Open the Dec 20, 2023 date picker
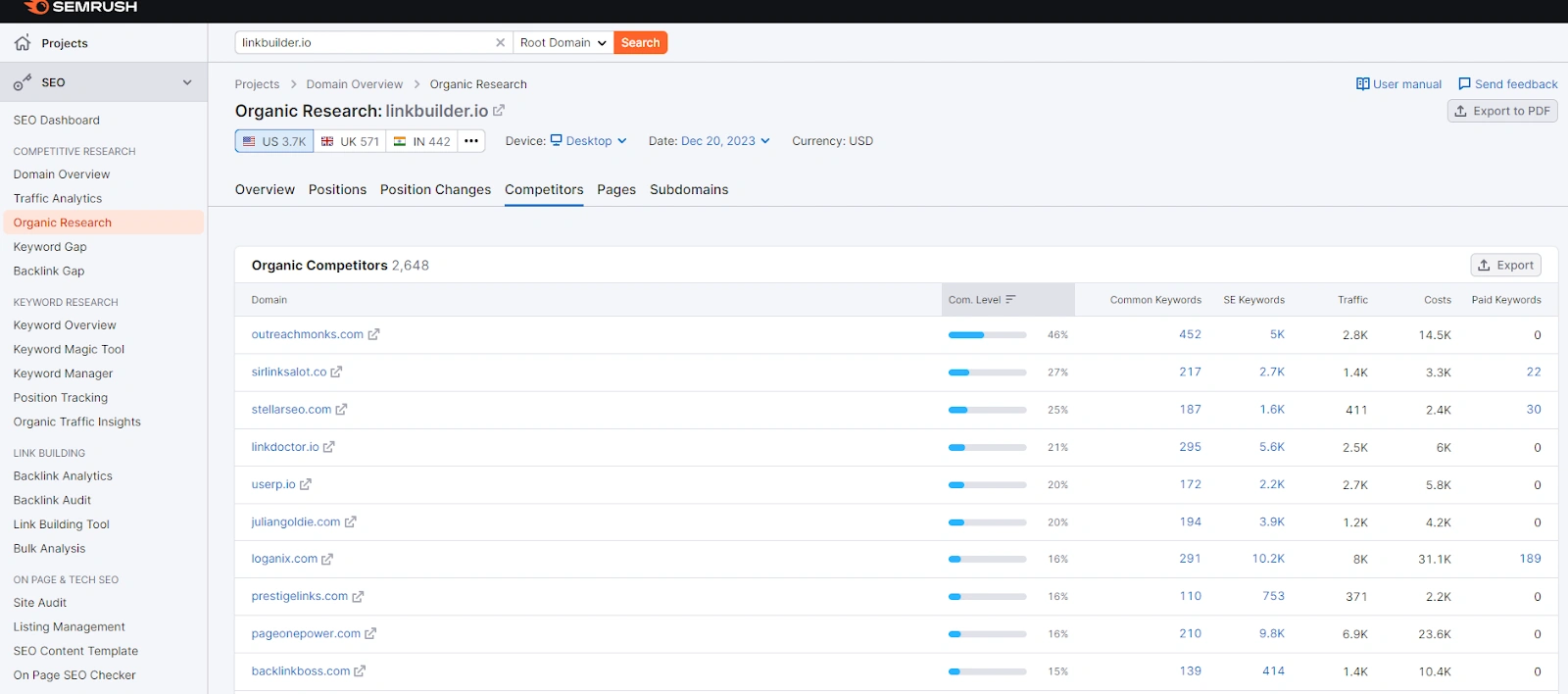The image size is (1568, 694). 725,141
